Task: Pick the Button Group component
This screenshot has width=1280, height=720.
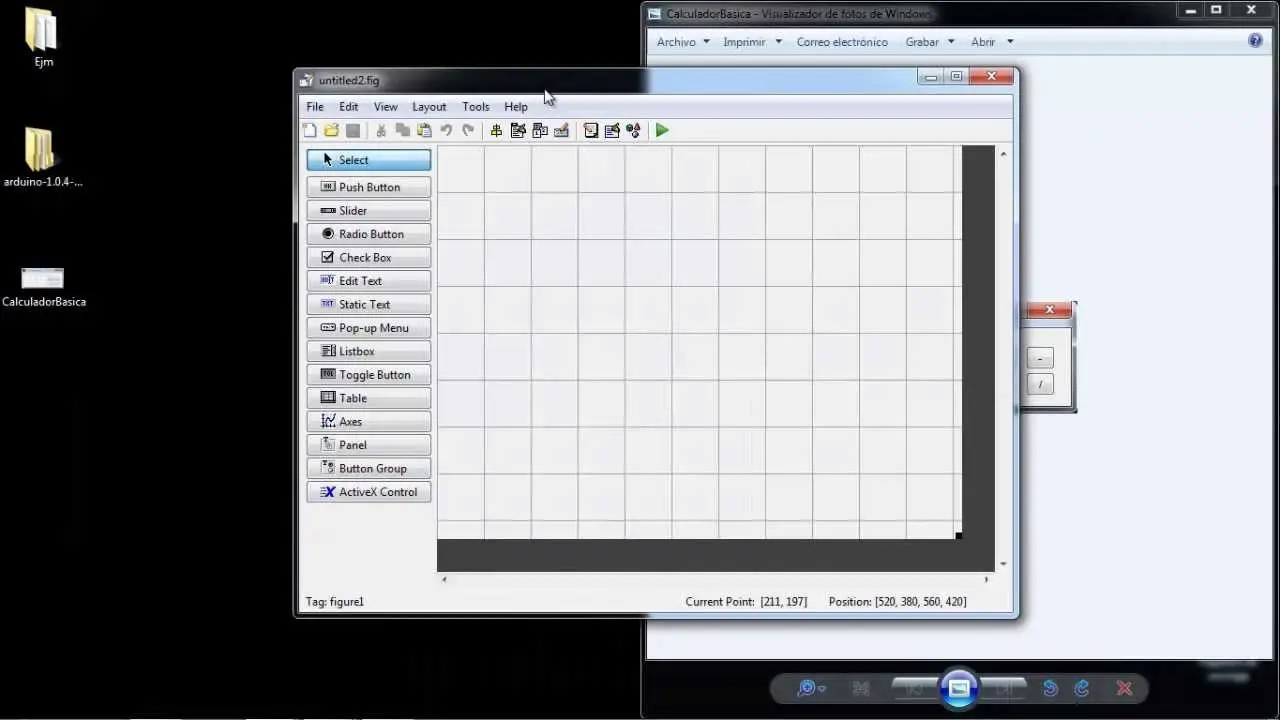Action: [369, 468]
